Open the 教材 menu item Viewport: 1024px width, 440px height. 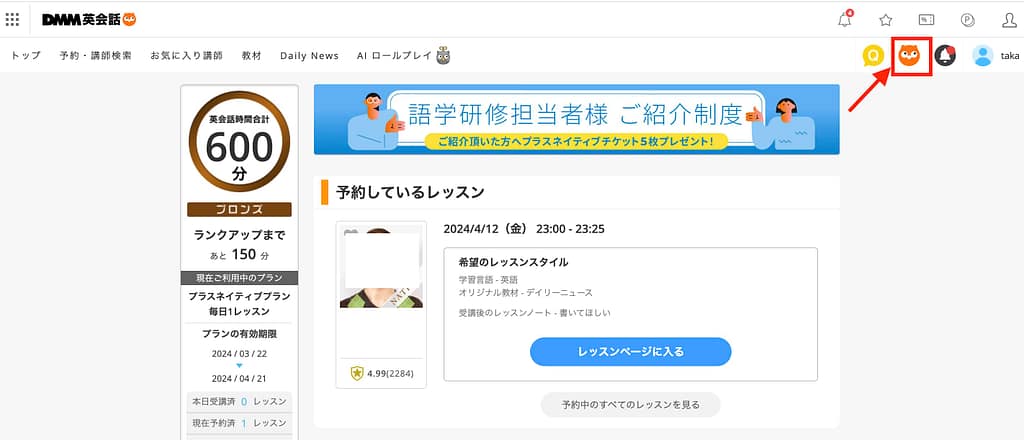pos(251,56)
